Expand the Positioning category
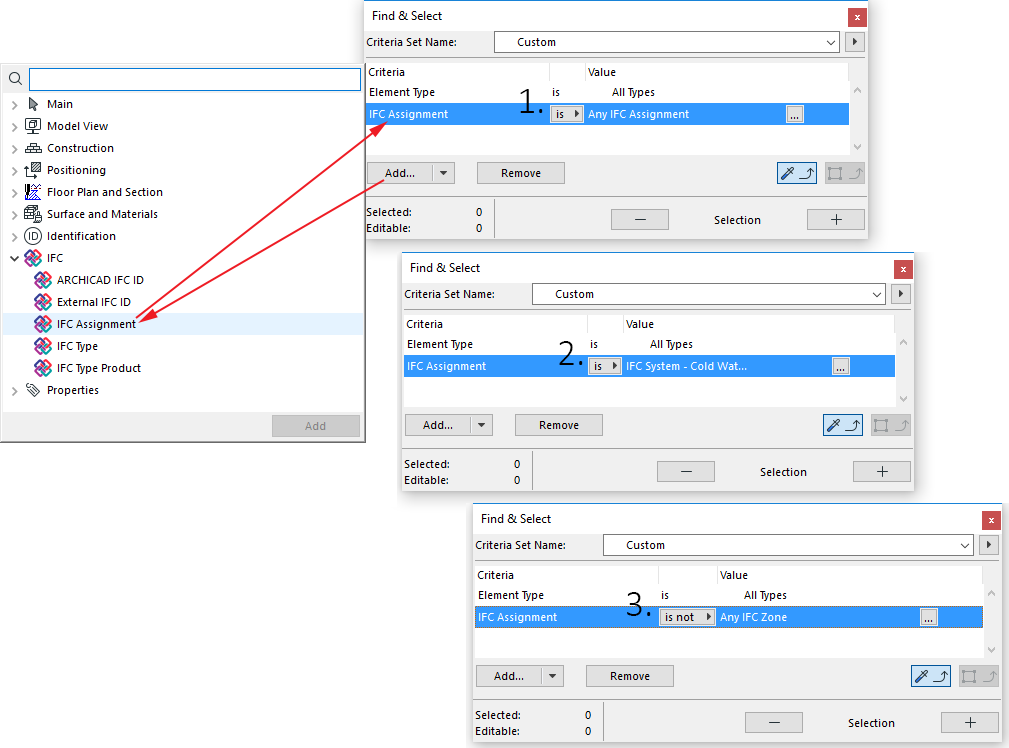This screenshot has width=1009, height=748. tap(14, 171)
